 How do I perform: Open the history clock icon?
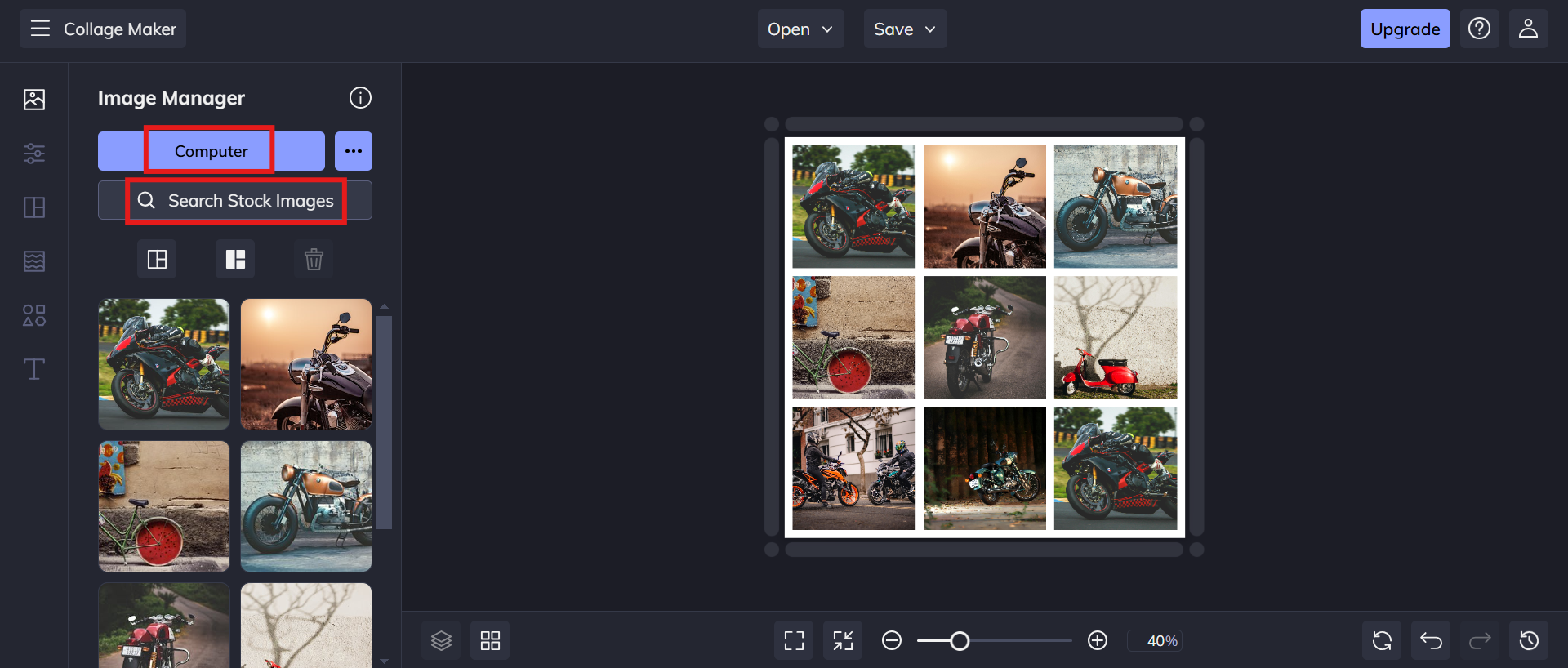tap(1529, 640)
